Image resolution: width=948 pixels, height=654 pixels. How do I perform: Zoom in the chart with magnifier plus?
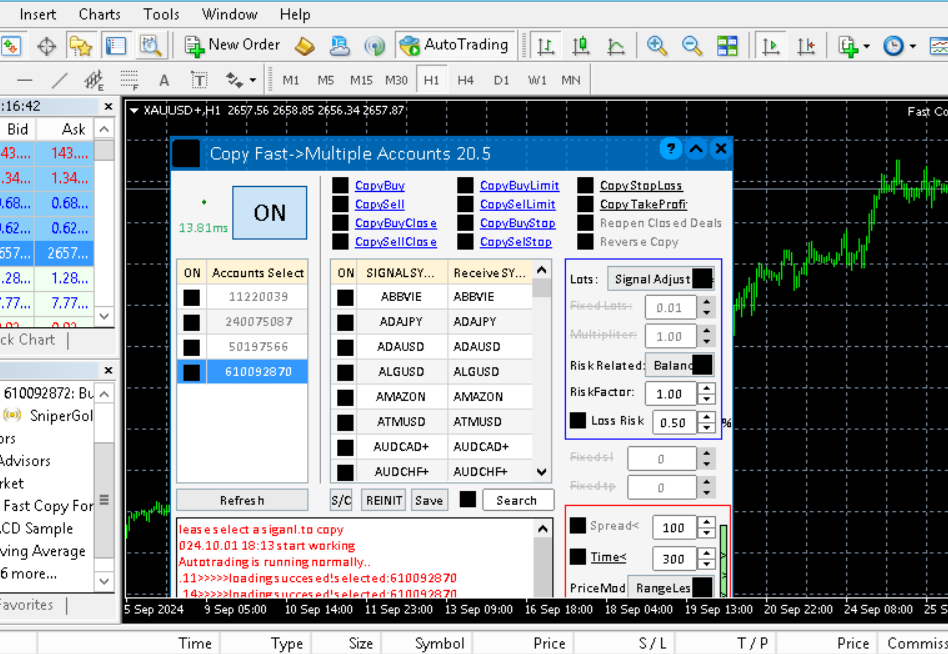point(657,46)
